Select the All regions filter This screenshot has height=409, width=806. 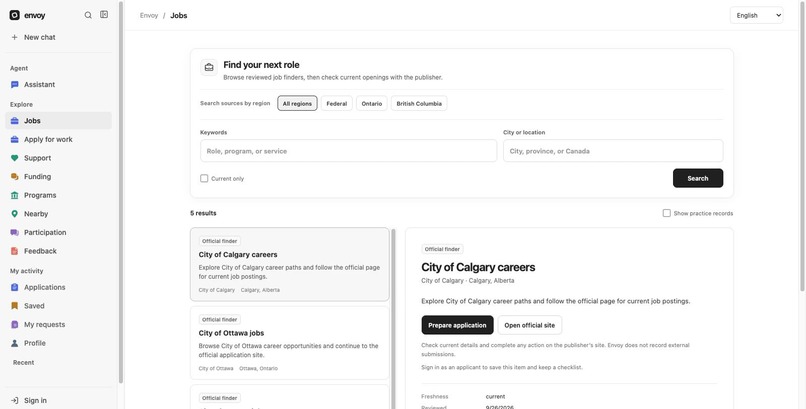(297, 103)
